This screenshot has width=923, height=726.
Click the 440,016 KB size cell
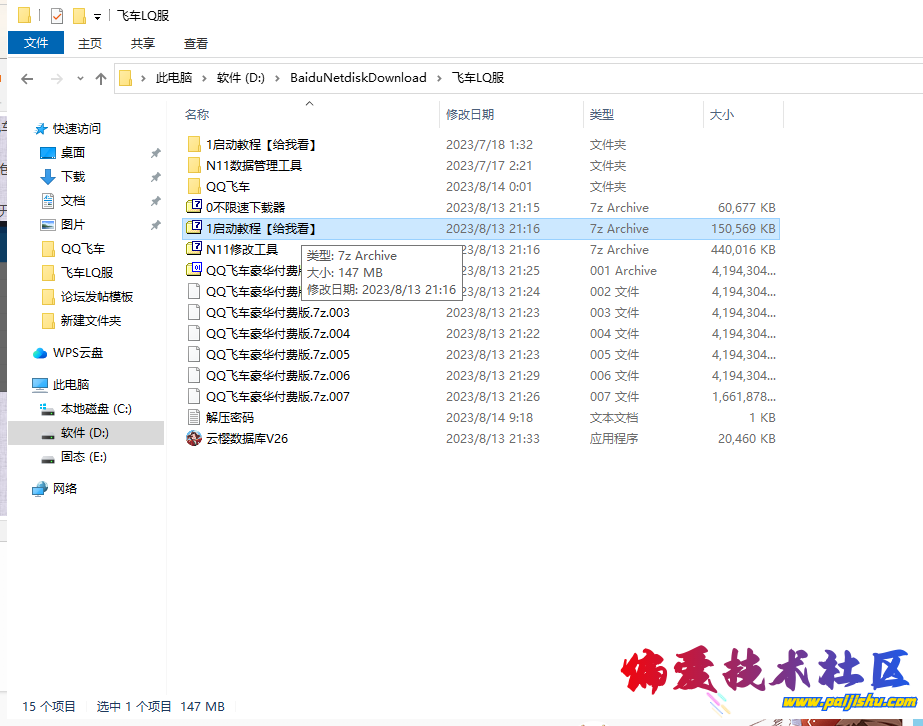pyautogui.click(x=743, y=250)
